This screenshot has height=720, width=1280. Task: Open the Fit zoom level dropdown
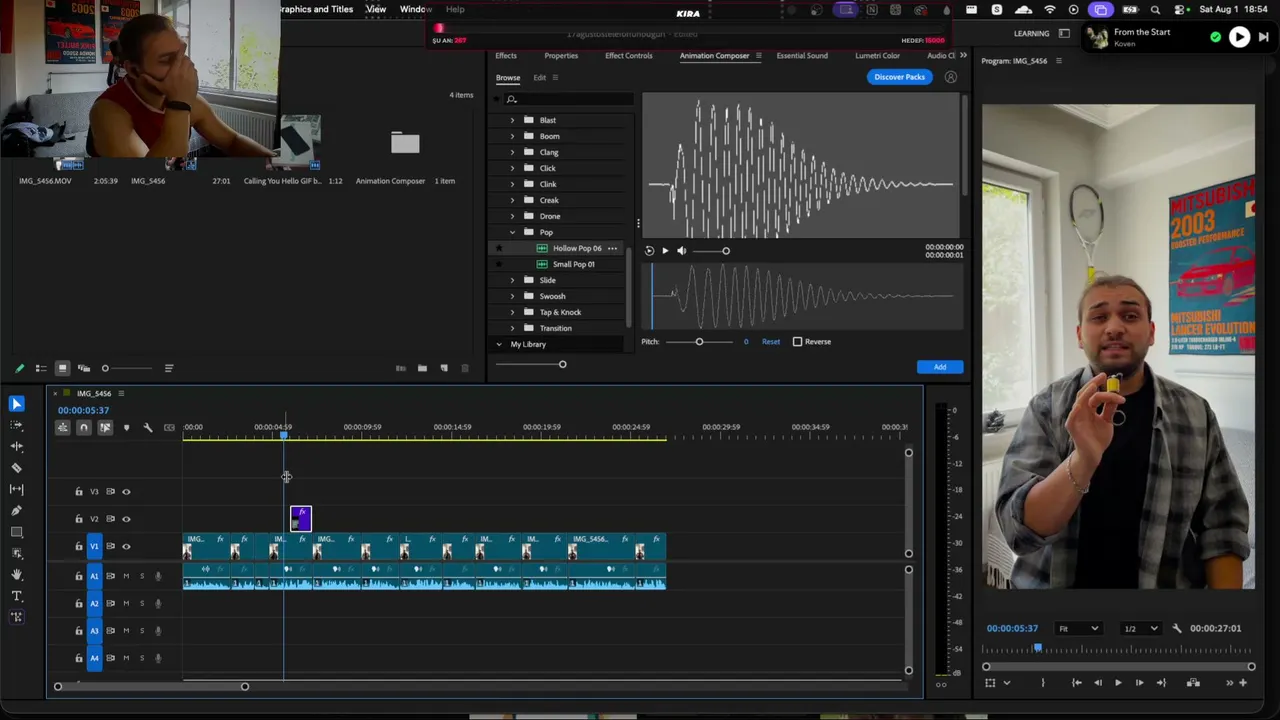pos(1079,628)
